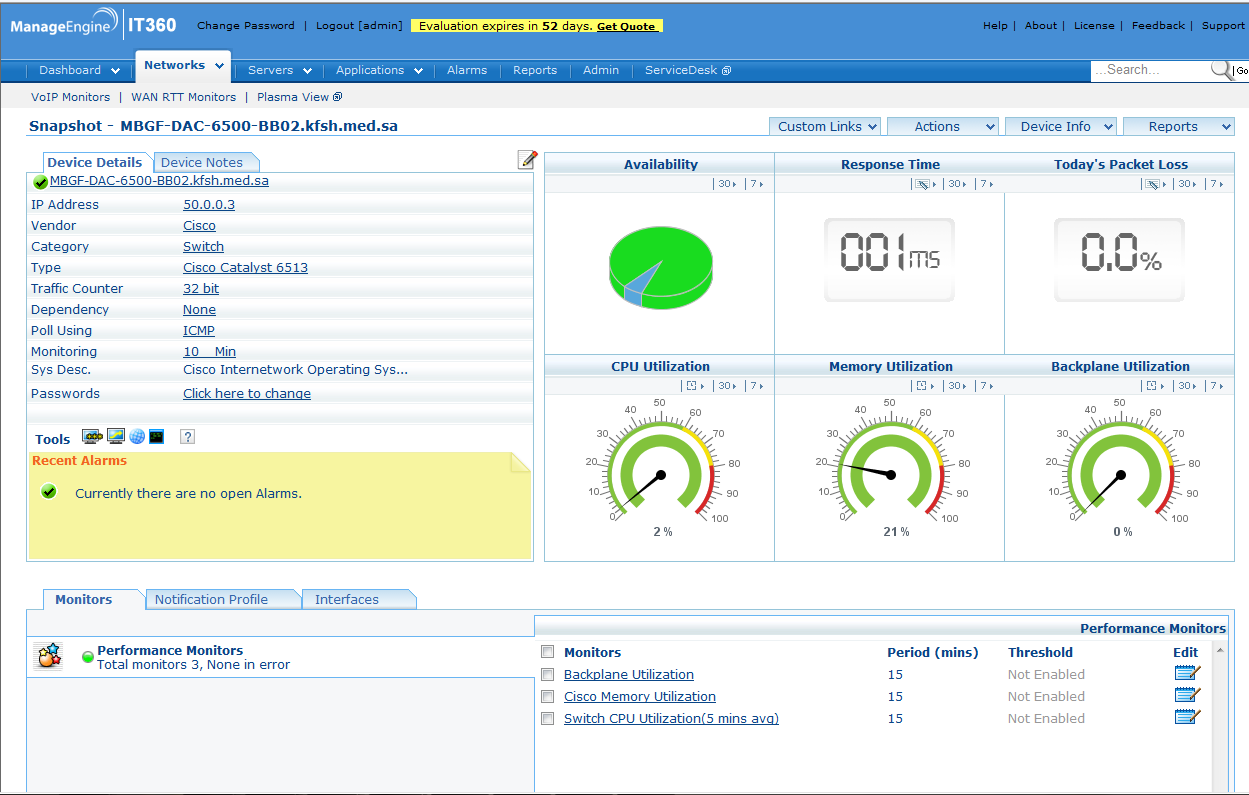Open the Reports dropdown beside Device Info

point(1179,126)
